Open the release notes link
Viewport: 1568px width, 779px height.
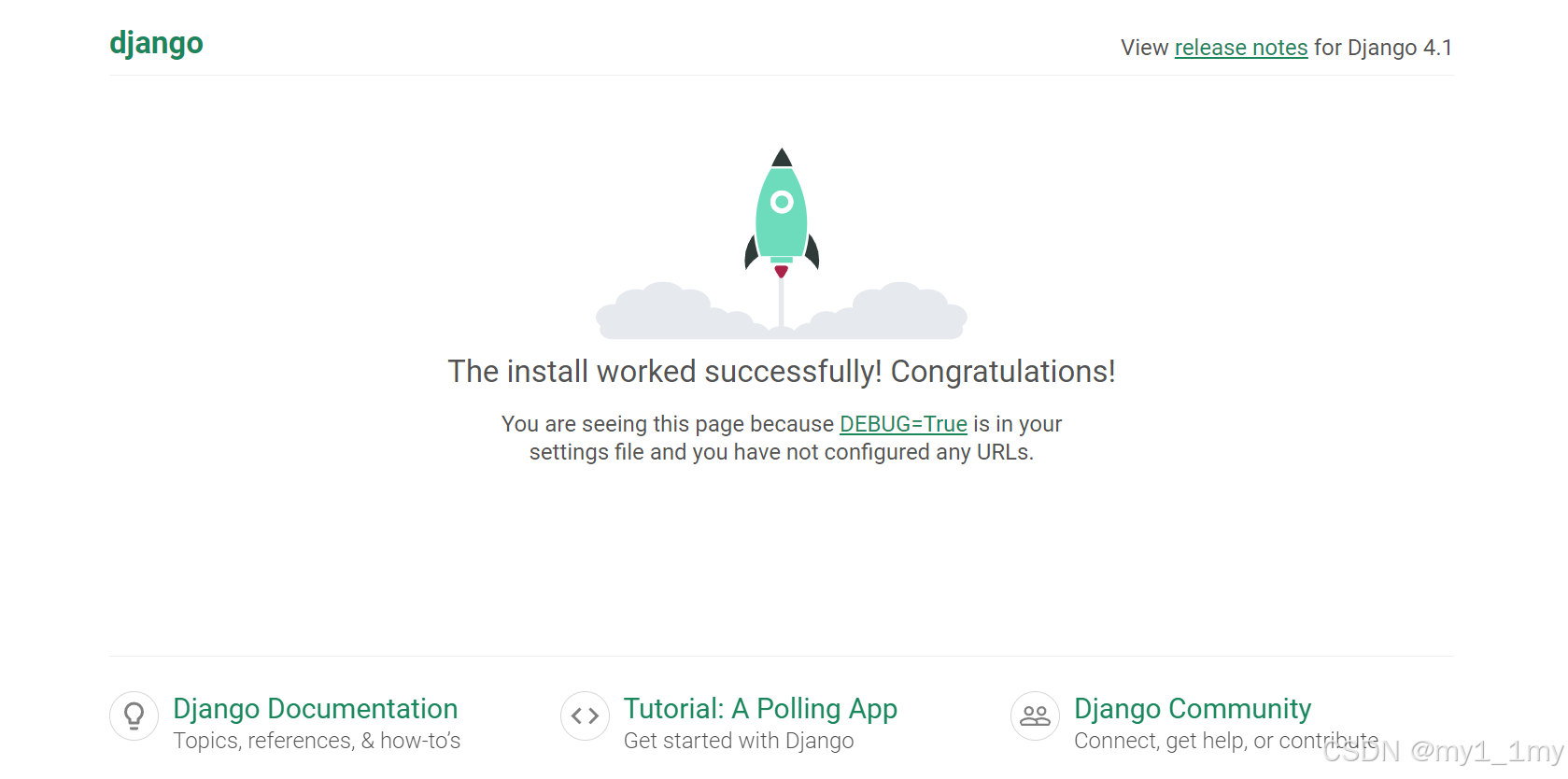coord(1240,47)
